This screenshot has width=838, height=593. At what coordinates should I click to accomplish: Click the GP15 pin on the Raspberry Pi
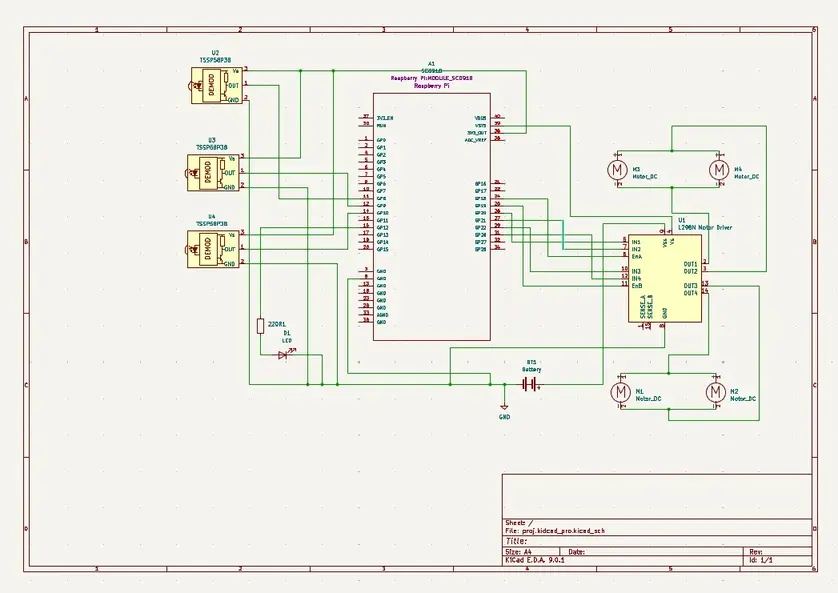pos(383,249)
